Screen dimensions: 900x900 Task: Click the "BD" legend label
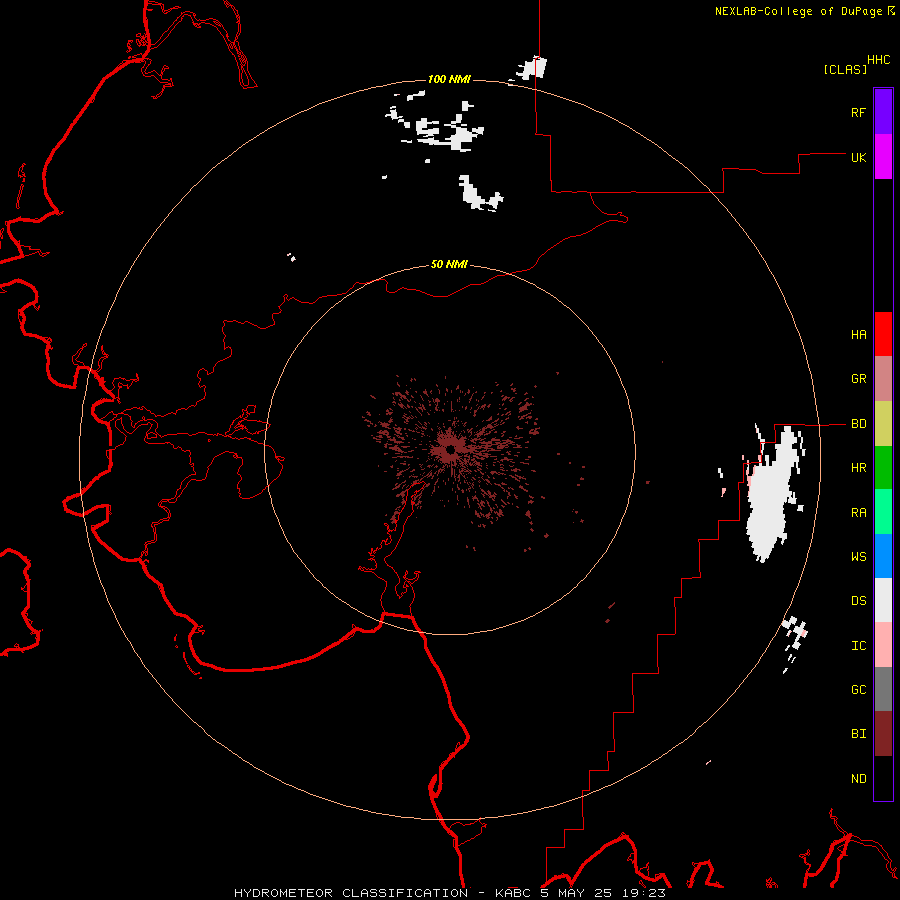point(858,424)
